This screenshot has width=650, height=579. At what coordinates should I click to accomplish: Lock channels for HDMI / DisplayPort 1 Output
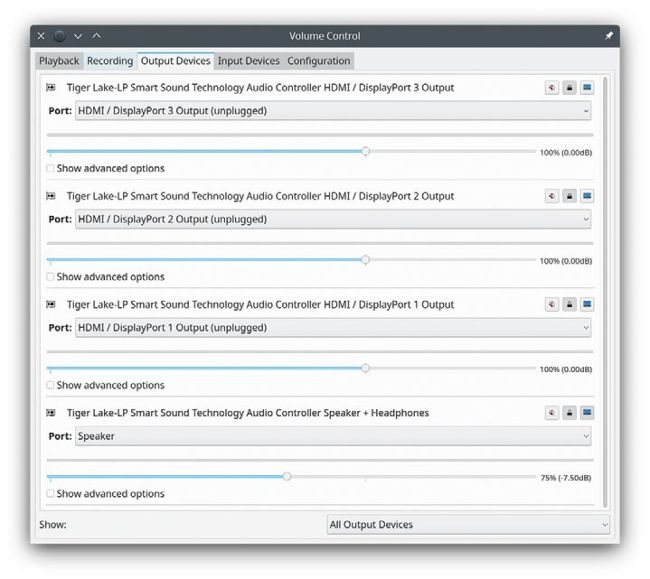coord(569,304)
